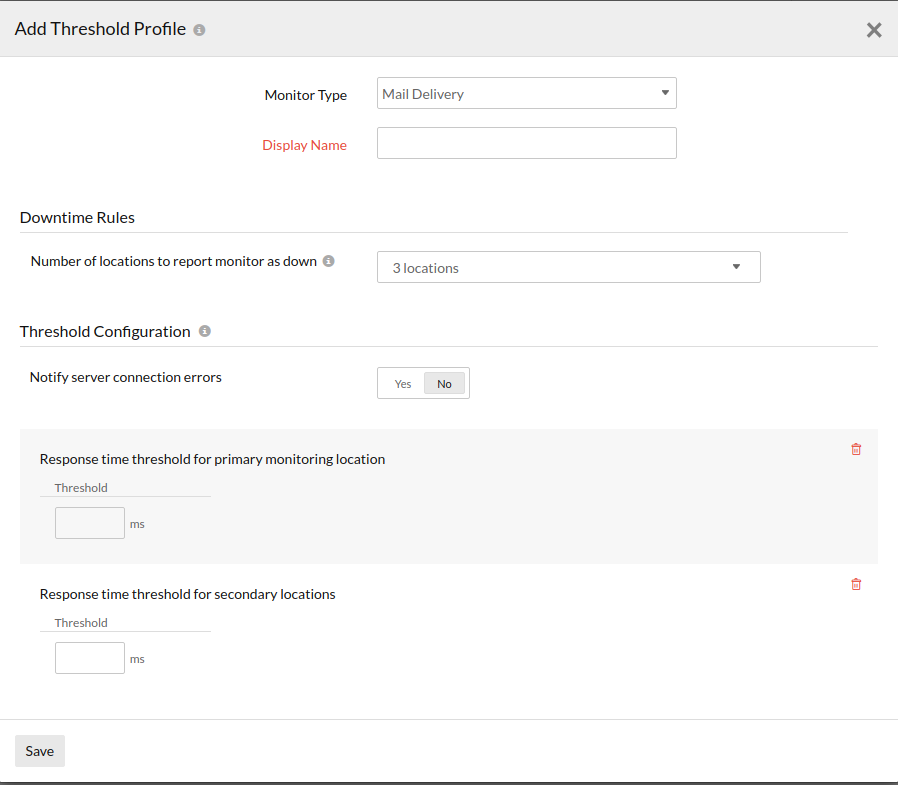Viewport: 898px width, 785px height.
Task: Click the Downtime Rules section heading
Action: tap(77, 217)
